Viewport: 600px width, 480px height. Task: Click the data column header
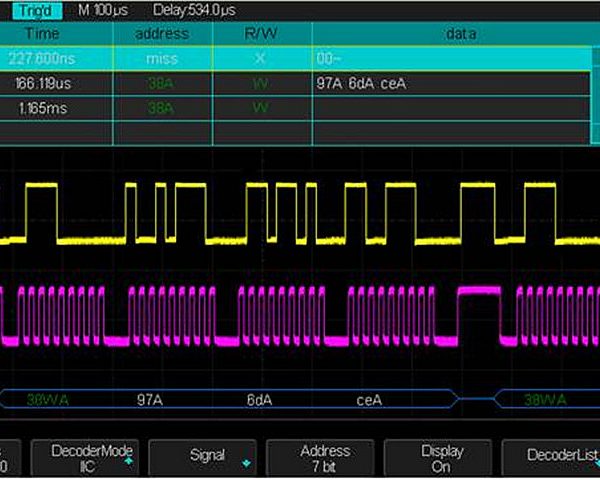tap(458, 35)
